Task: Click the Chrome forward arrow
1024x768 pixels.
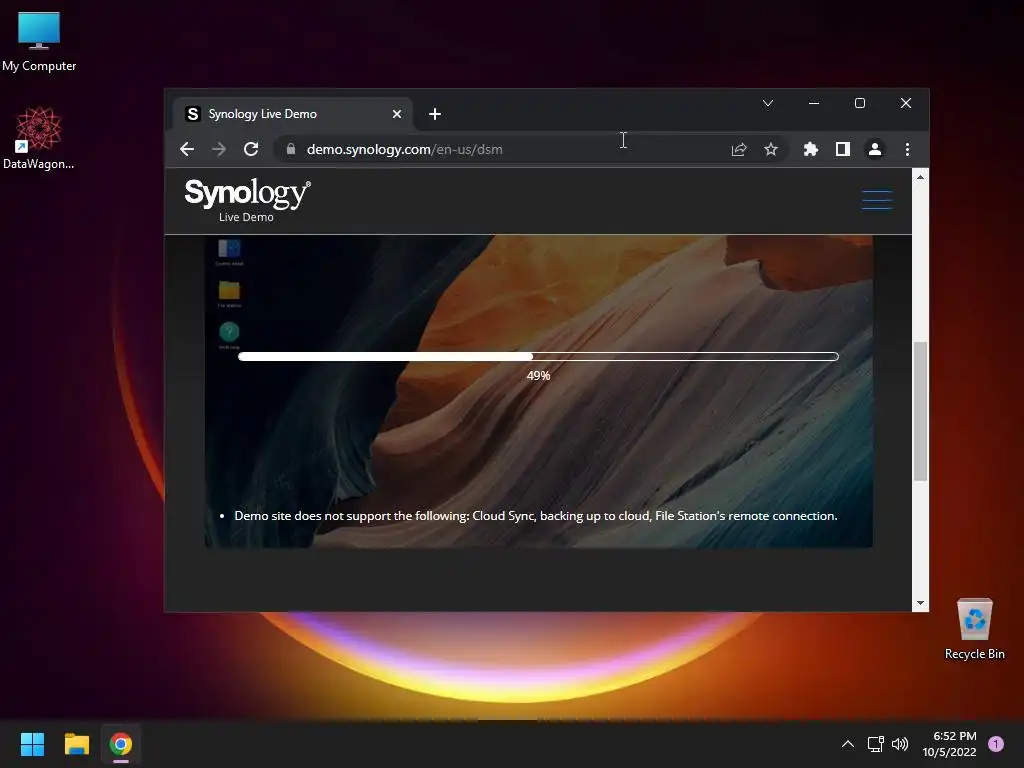Action: tap(219, 150)
